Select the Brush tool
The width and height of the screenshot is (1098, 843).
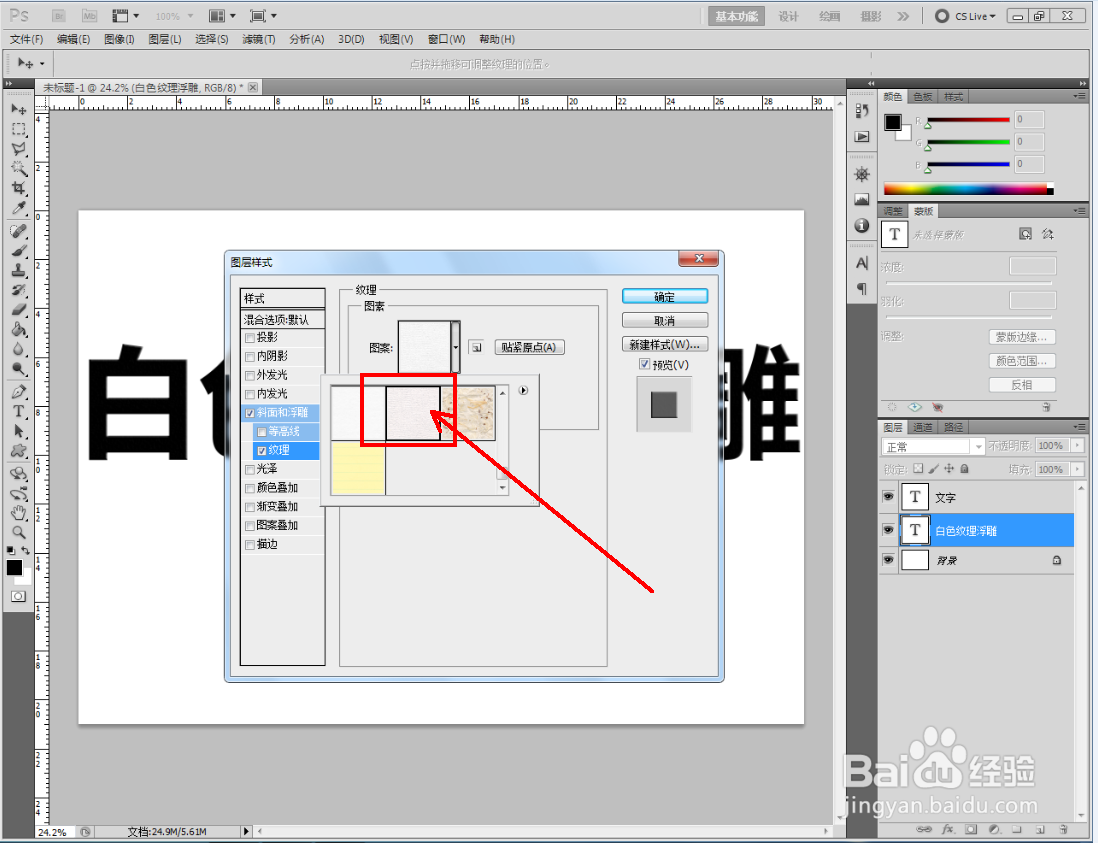pyautogui.click(x=18, y=251)
